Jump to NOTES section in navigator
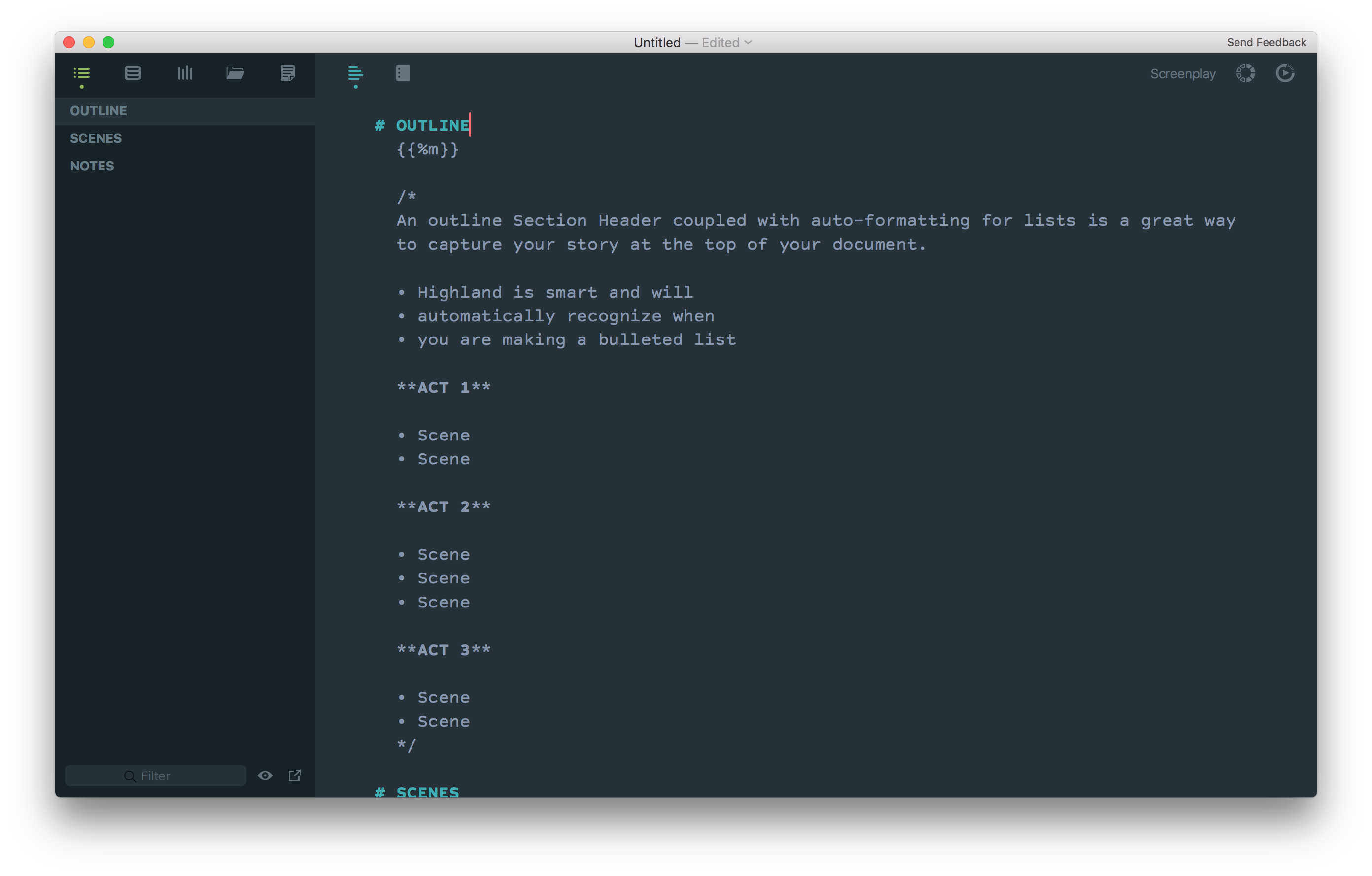Viewport: 1372px width, 876px height. (92, 167)
